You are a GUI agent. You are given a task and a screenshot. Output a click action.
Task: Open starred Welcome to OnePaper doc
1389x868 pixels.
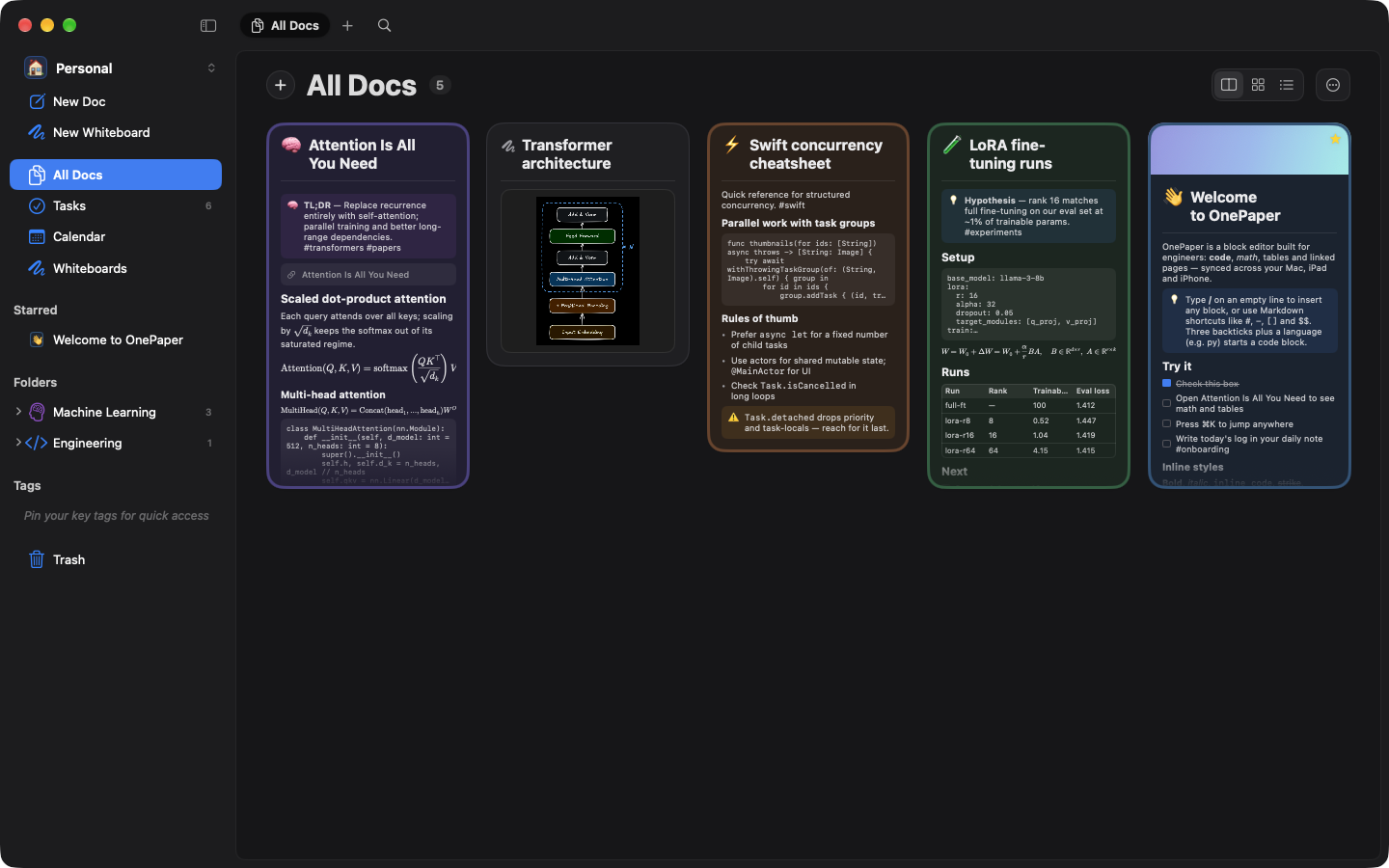[x=116, y=340]
